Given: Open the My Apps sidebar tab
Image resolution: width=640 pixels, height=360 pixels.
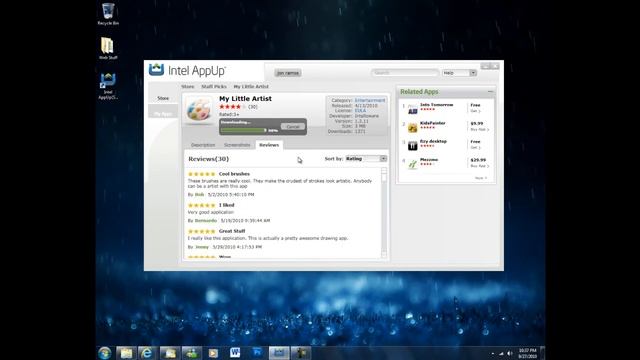Looking at the screenshot, I should pyautogui.click(x=163, y=114).
